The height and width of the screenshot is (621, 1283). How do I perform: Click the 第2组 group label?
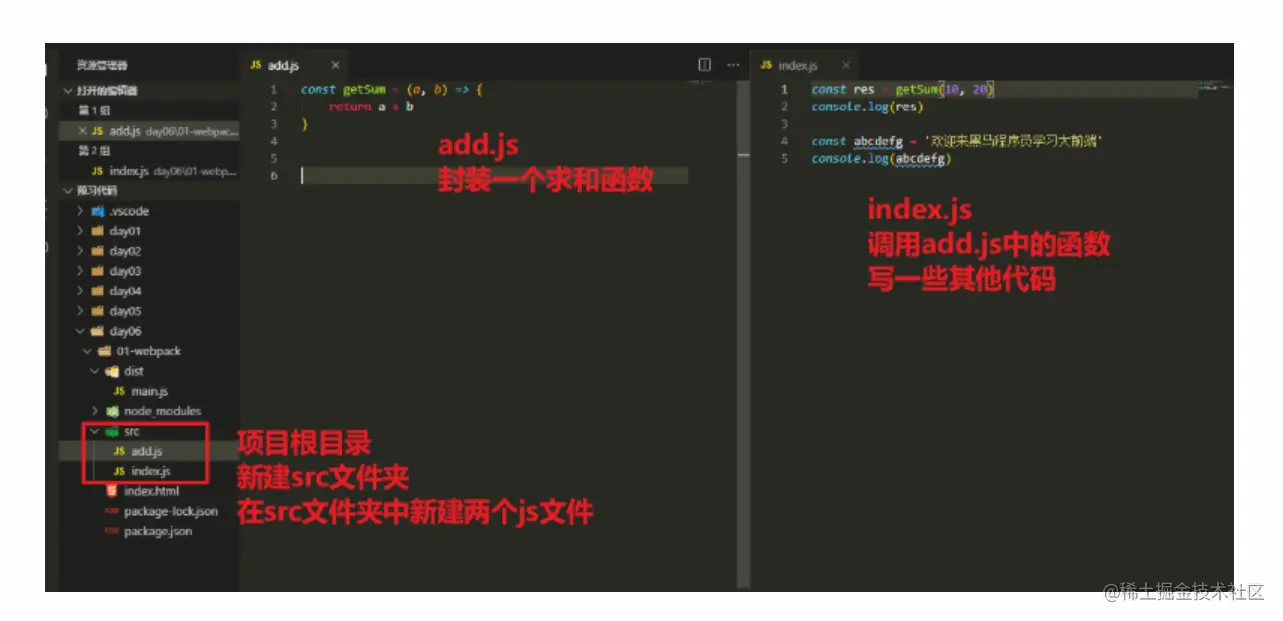click(x=92, y=151)
